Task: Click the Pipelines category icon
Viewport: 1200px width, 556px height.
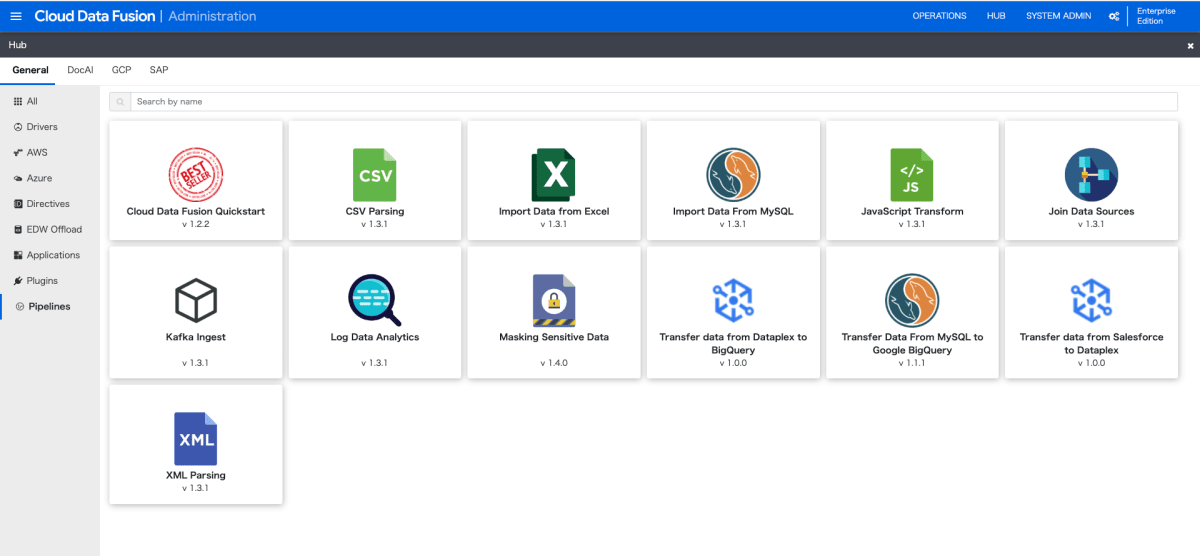Action: coord(20,306)
